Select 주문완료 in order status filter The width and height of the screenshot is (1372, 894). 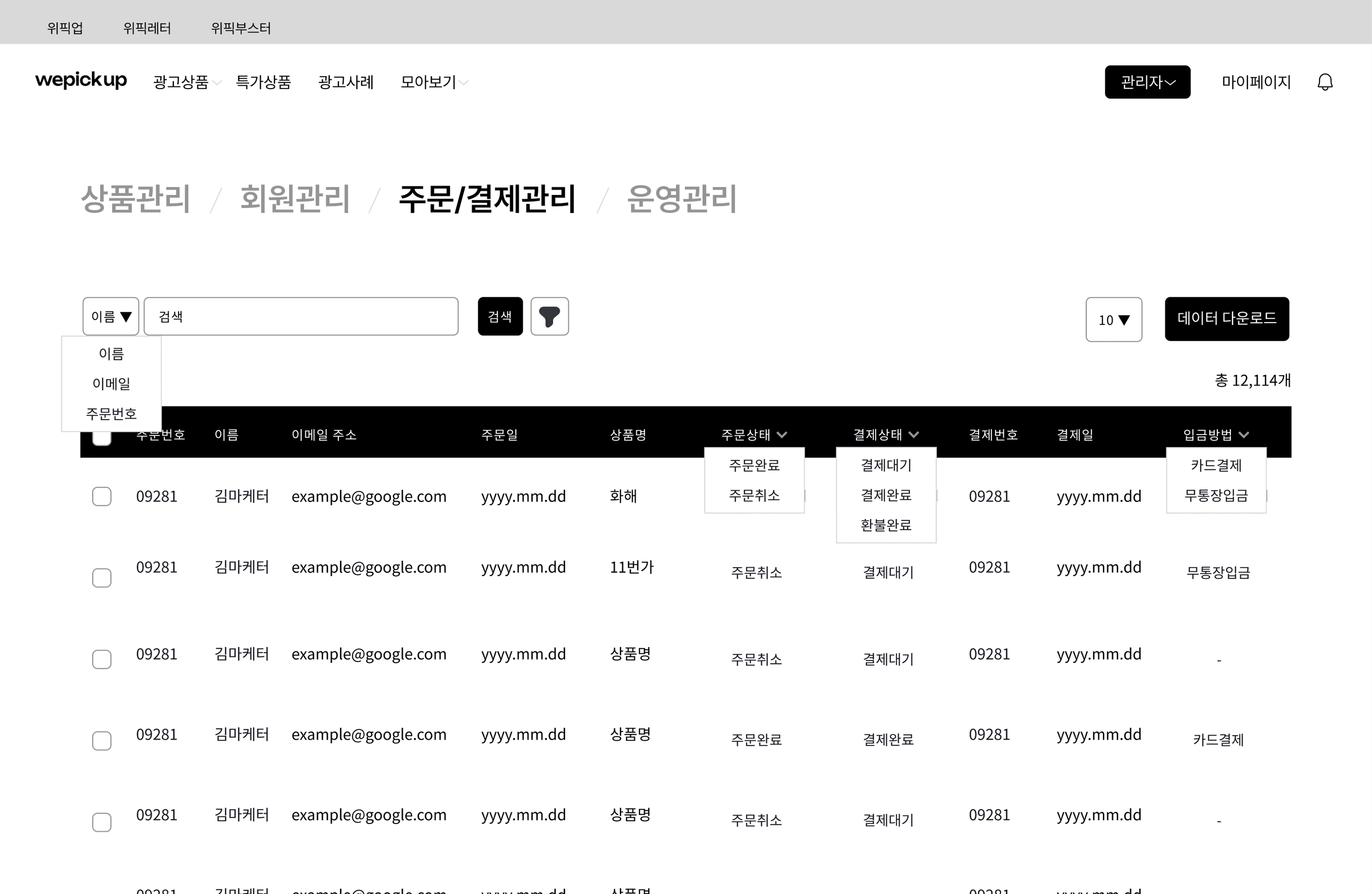tap(754, 465)
